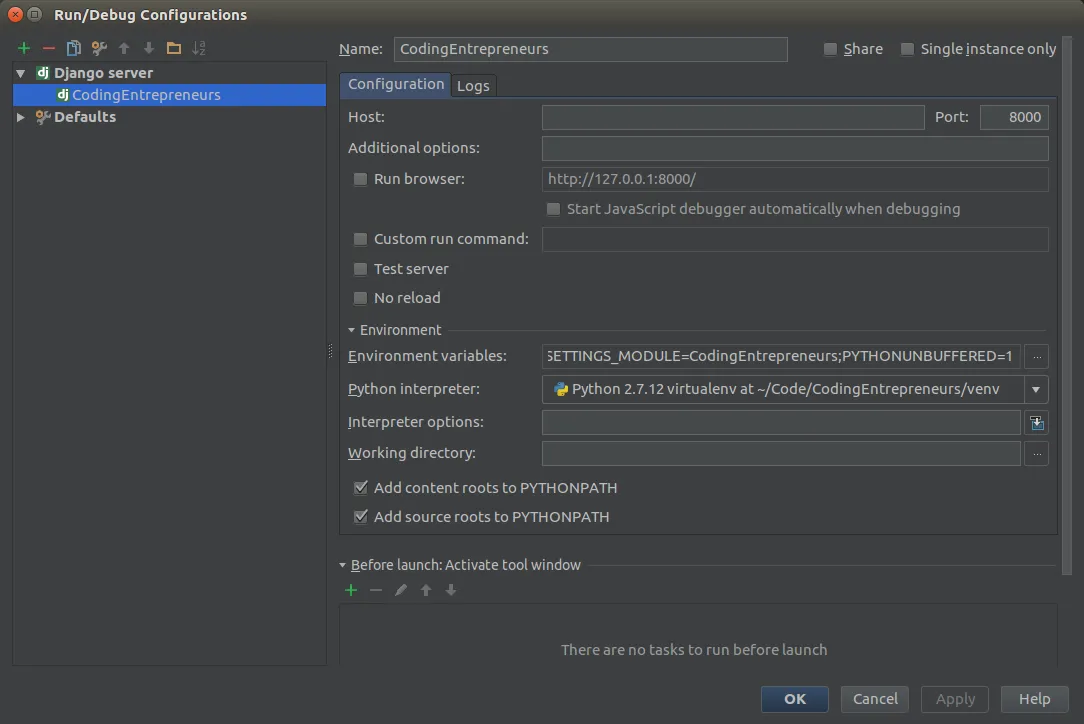This screenshot has height=724, width=1084.
Task: Tick the Test server checkbox
Action: [x=360, y=269]
